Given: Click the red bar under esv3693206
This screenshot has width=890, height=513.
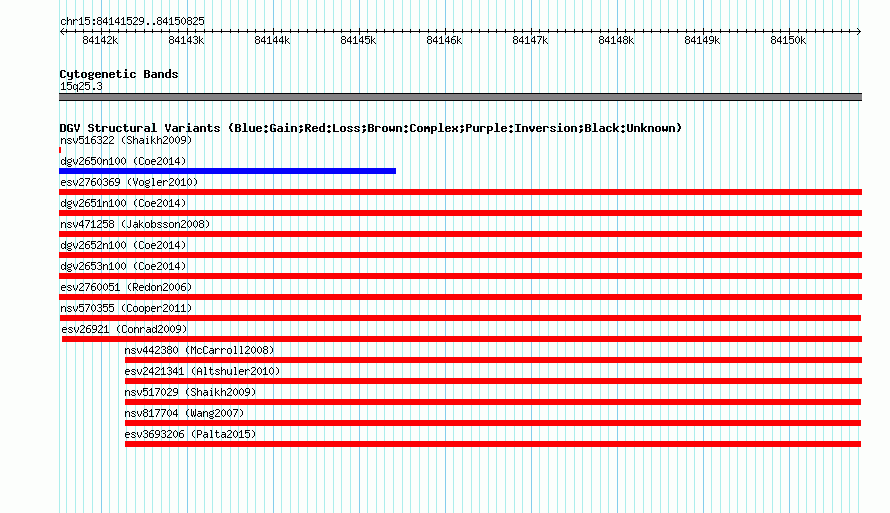Looking at the screenshot, I should (x=493, y=444).
